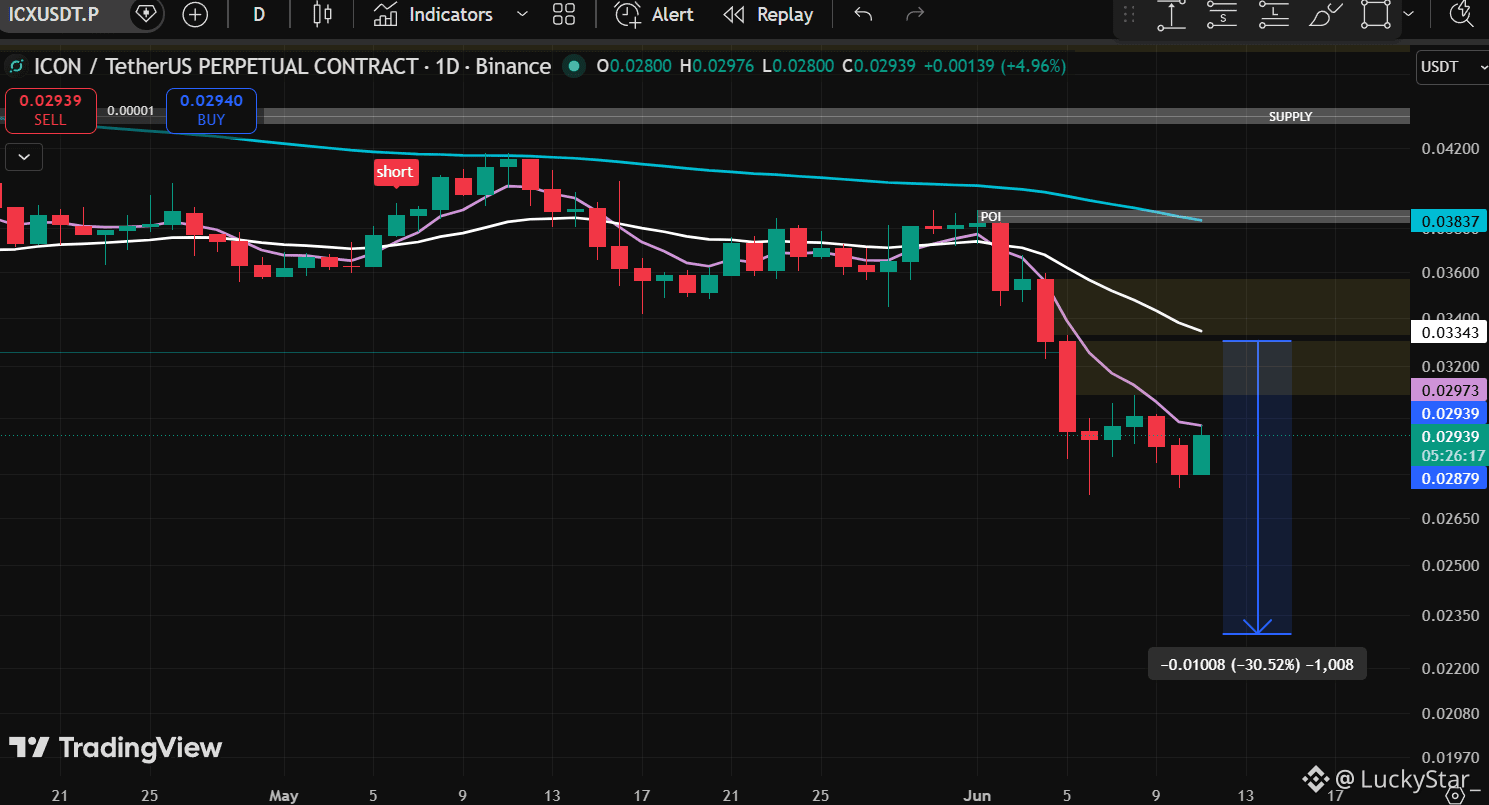Select the measurement label -0.01008 (-30.52%)
This screenshot has width=1489, height=805.
coord(1257,664)
